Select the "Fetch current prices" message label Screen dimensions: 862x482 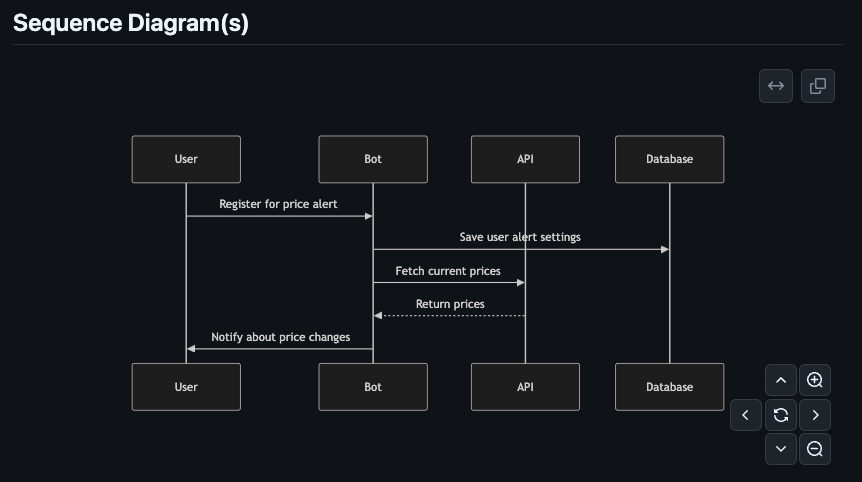448,271
